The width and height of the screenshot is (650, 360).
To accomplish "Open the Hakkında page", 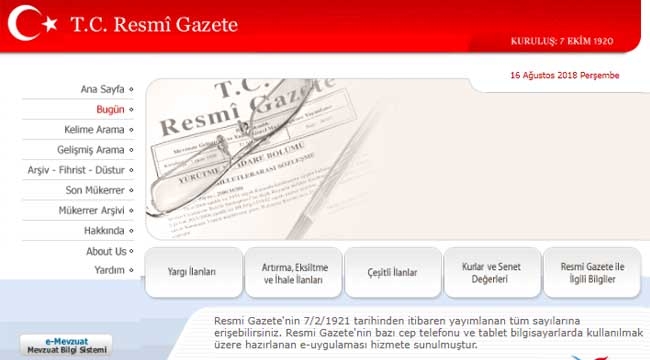I will [x=104, y=231].
